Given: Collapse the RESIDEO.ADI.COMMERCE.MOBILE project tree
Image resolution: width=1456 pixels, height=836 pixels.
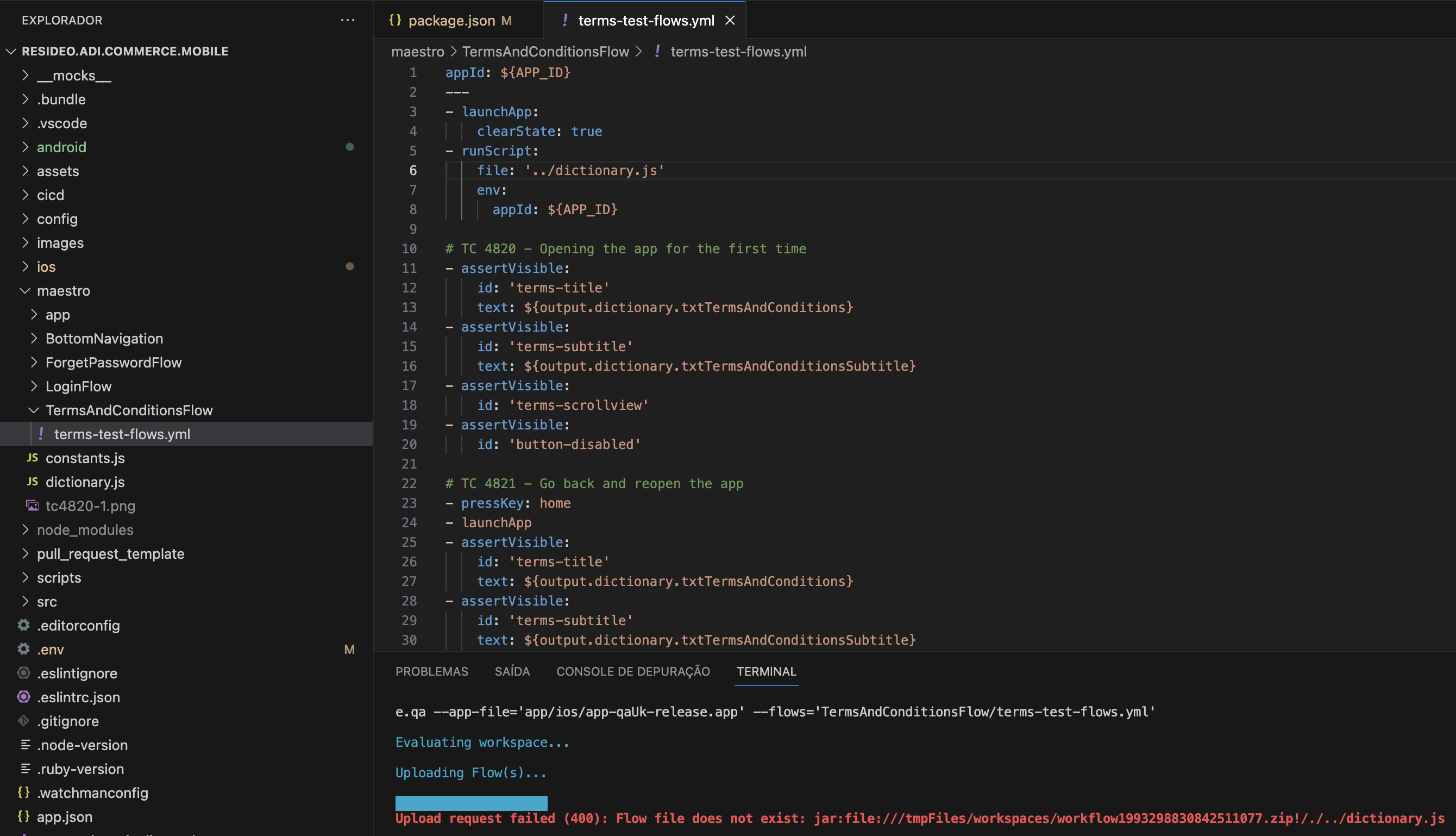Looking at the screenshot, I should 10,51.
